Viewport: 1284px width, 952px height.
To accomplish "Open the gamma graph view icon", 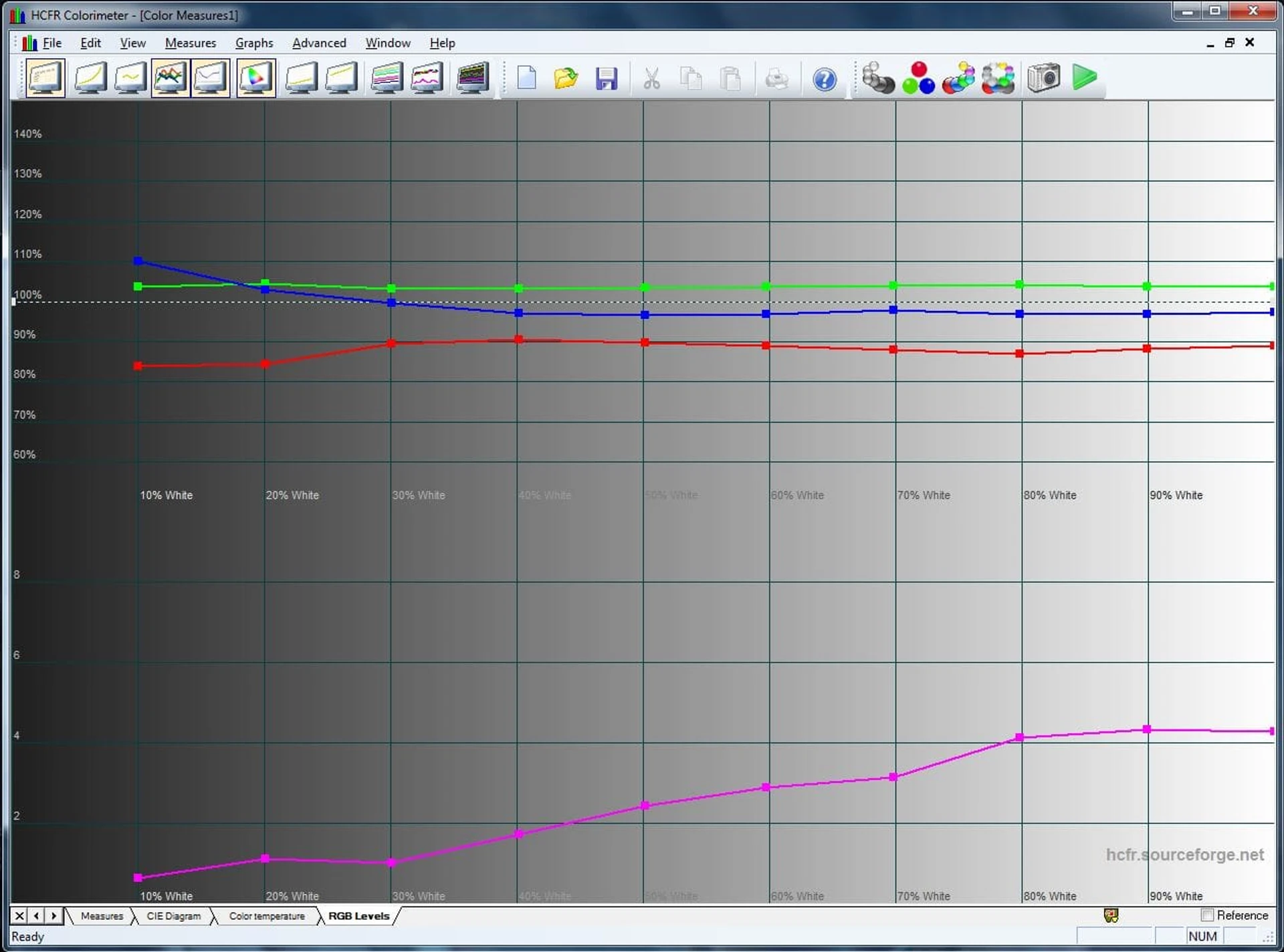I will pyautogui.click(x=130, y=78).
